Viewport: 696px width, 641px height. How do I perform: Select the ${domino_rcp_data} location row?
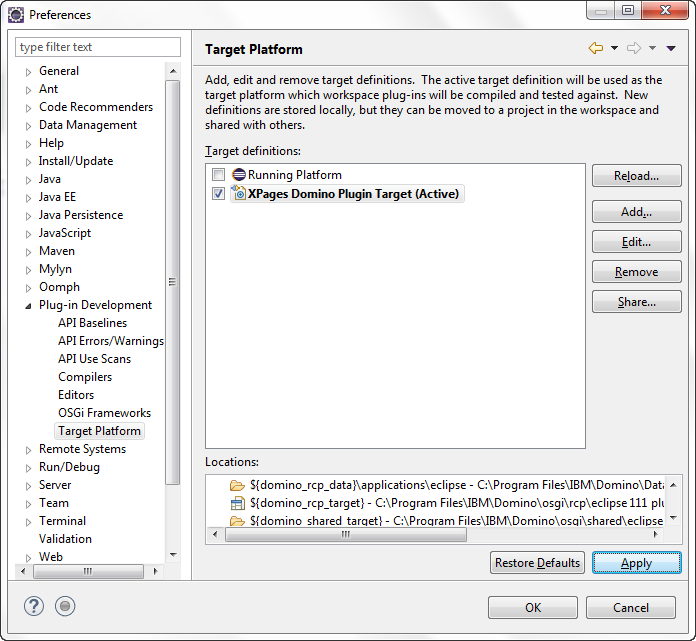[447, 485]
